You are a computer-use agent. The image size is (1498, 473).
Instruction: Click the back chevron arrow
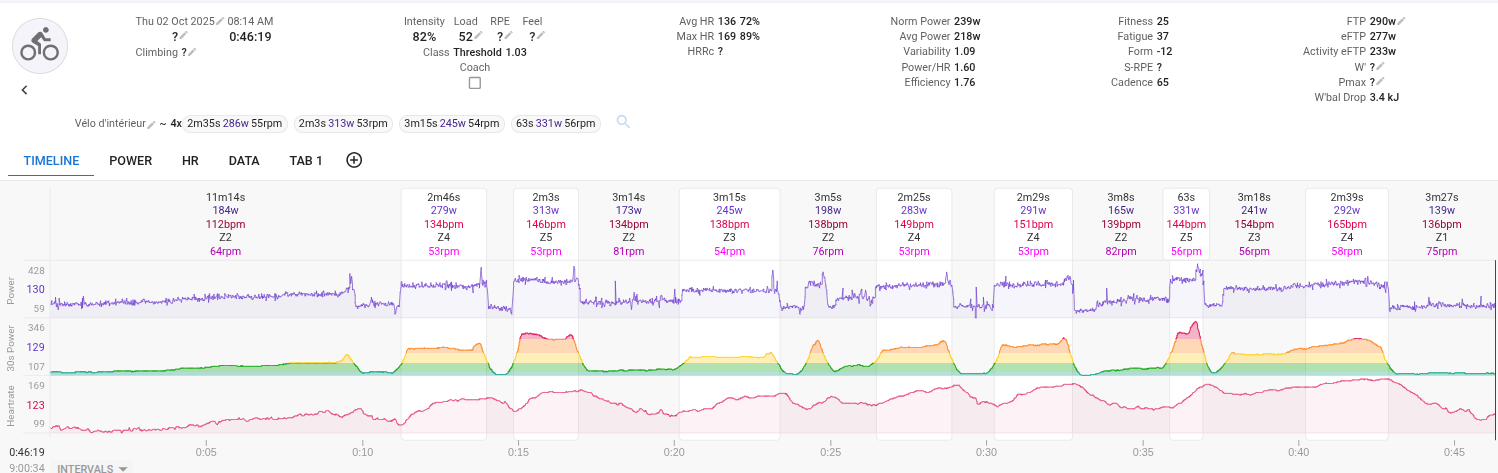click(x=24, y=90)
